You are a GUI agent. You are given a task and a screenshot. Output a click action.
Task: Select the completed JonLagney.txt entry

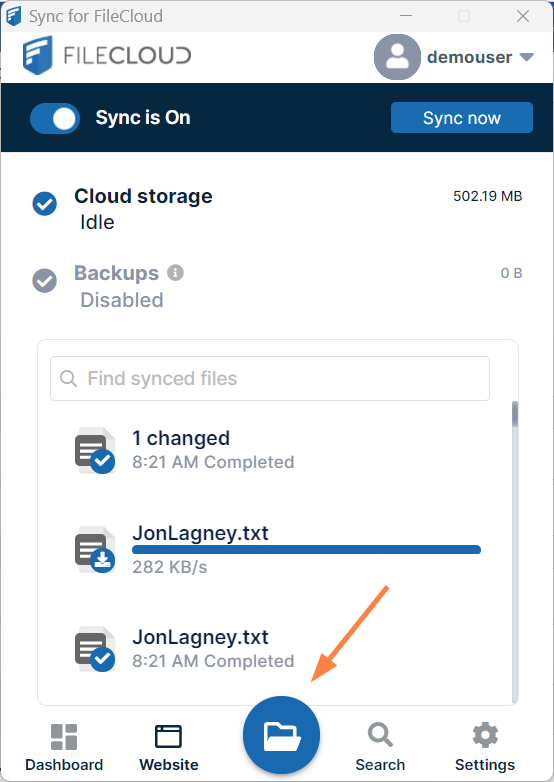point(279,649)
